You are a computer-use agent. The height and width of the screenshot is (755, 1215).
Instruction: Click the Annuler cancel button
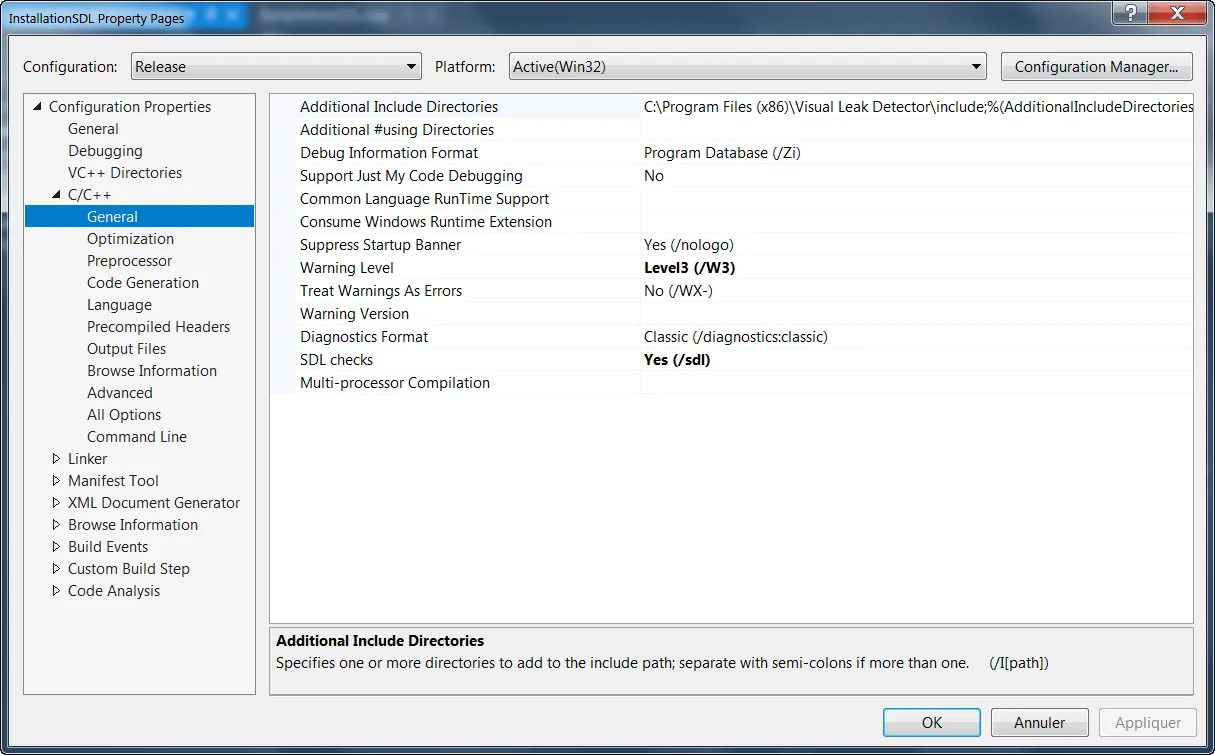(1039, 722)
